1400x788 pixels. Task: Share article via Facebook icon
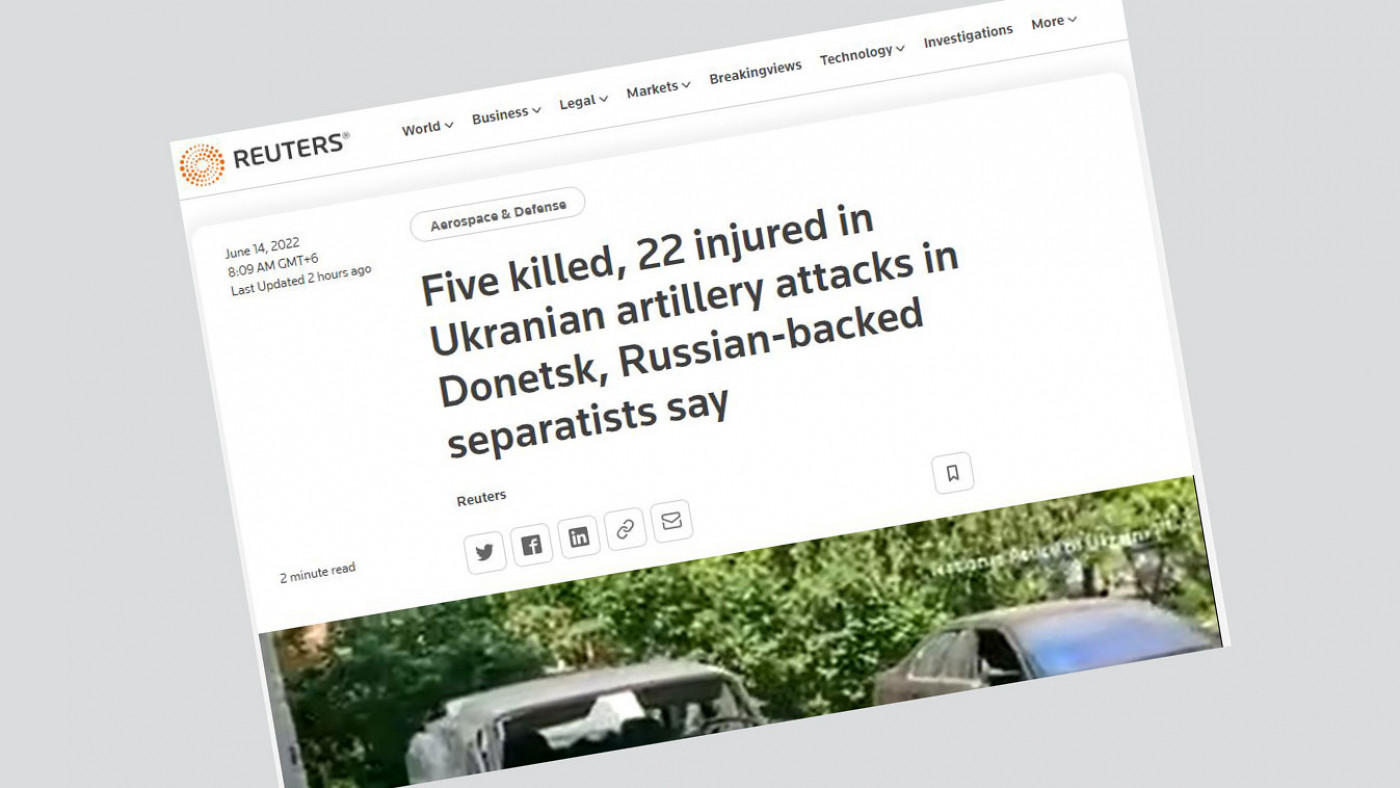[532, 545]
